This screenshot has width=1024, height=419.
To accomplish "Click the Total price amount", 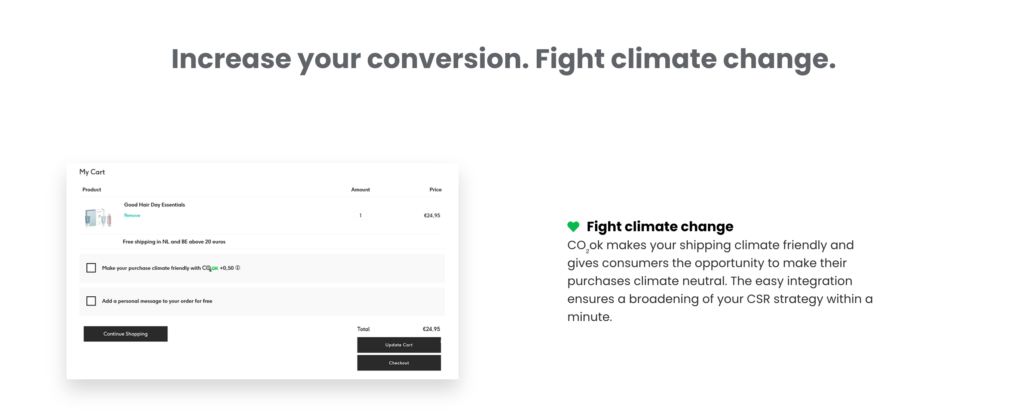I will [x=431, y=329].
